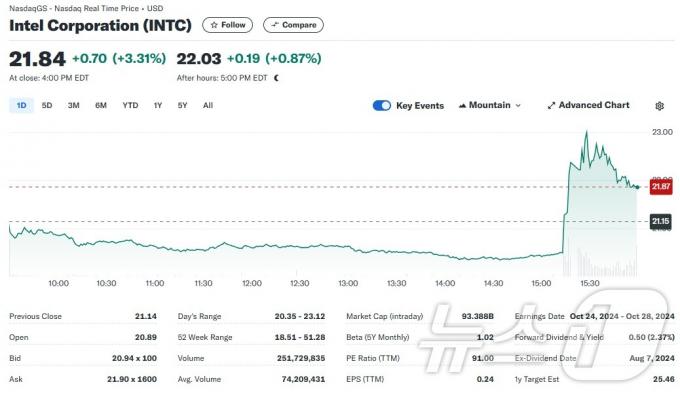Viewport: 680px width, 393px height.
Task: Click the Avg. Volume value 74,209,431
Action: click(303, 379)
